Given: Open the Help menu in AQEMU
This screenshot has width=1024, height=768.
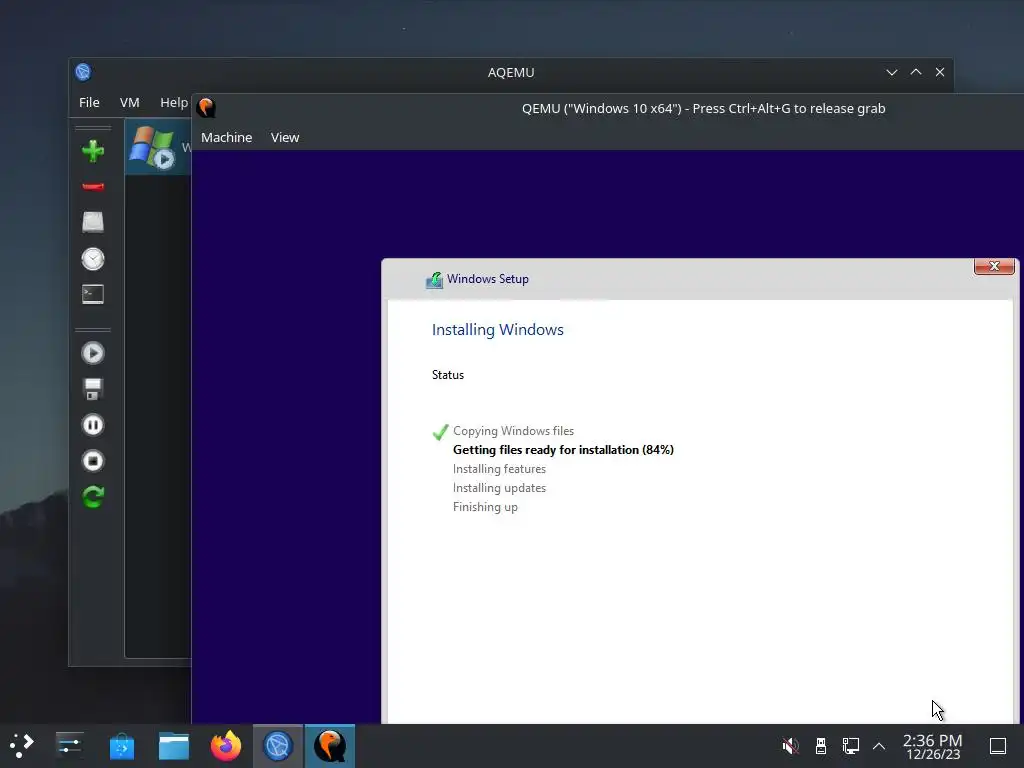Looking at the screenshot, I should coord(174,103).
